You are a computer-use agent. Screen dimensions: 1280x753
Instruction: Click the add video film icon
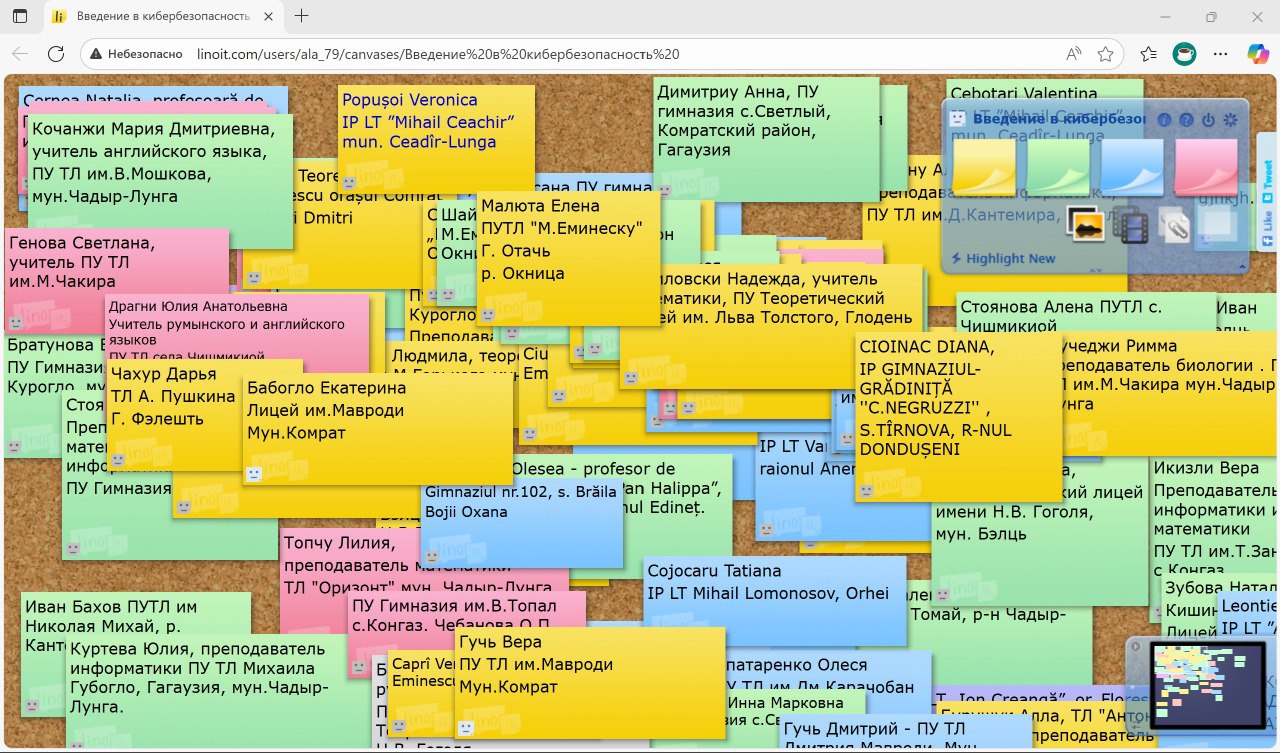(x=1131, y=225)
